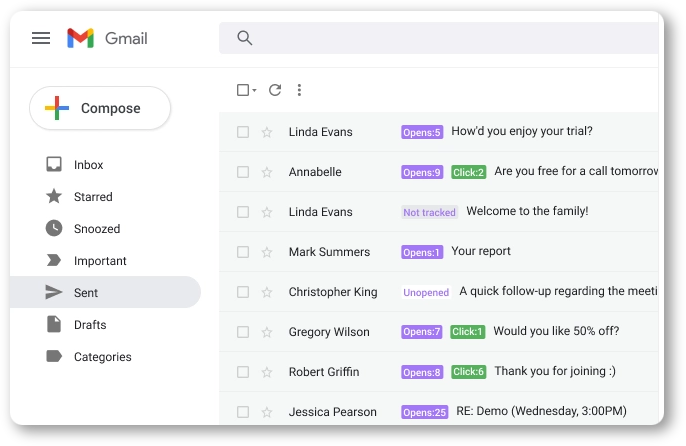
Task: Star the Annabelle email
Action: 266,172
